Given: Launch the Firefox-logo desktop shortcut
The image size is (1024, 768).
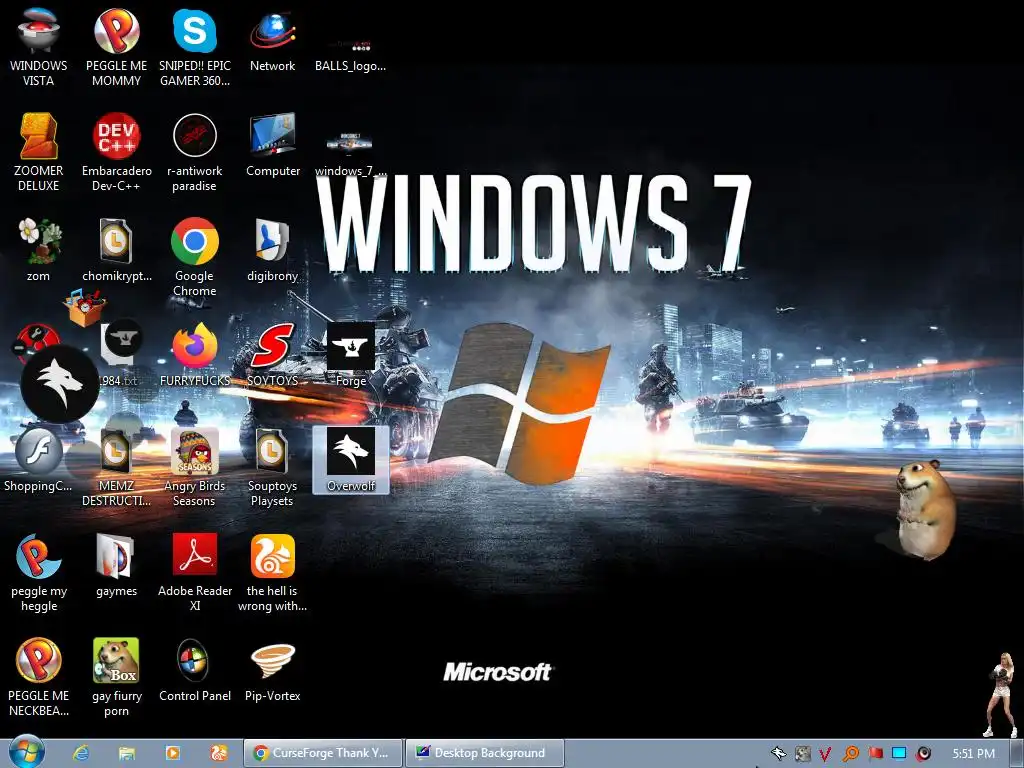Looking at the screenshot, I should click(x=195, y=355).
